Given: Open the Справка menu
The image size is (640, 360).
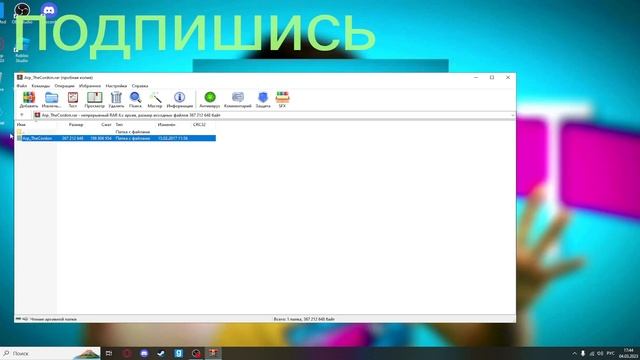Looking at the screenshot, I should point(140,86).
